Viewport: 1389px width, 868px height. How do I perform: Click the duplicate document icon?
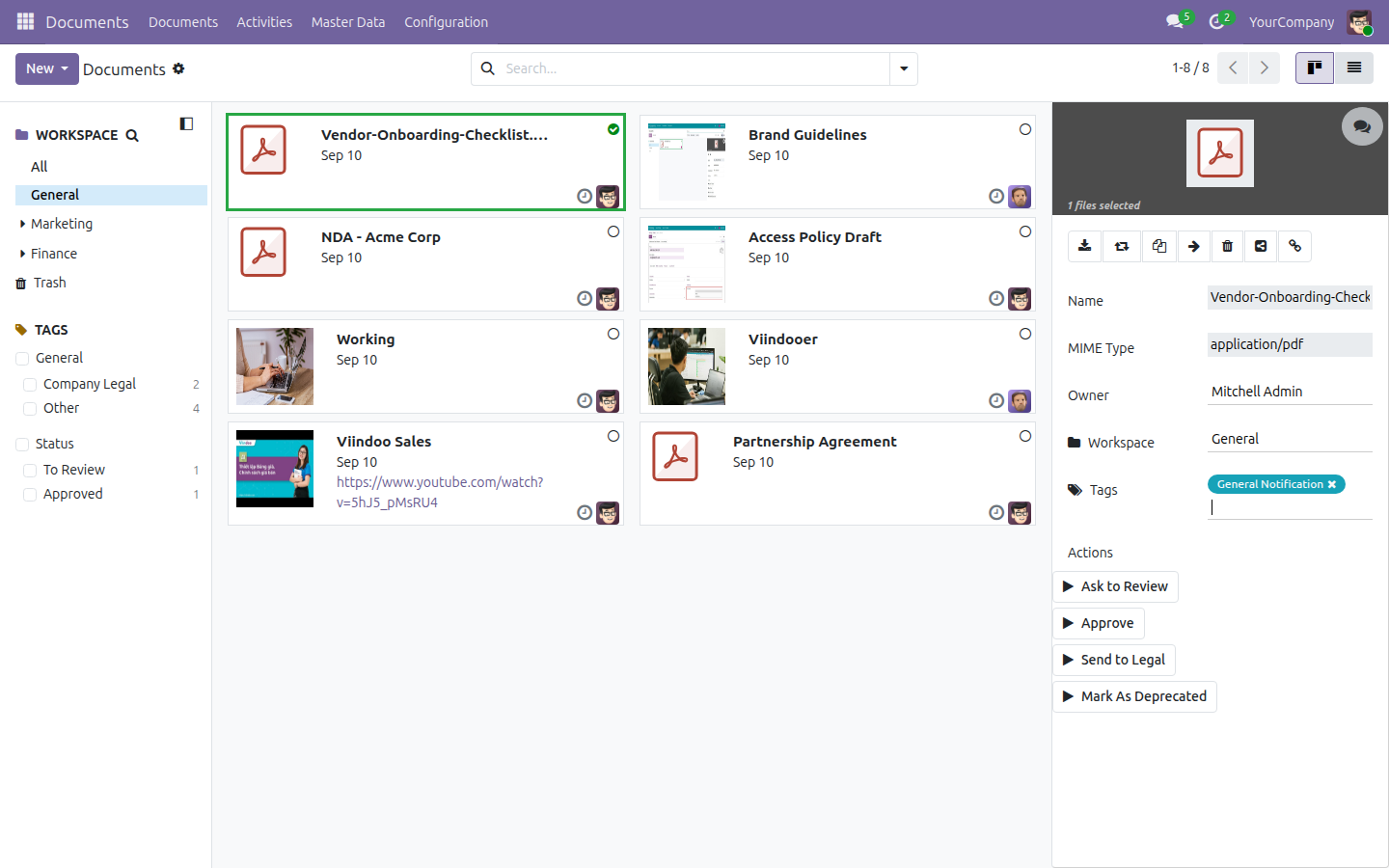coord(1159,246)
